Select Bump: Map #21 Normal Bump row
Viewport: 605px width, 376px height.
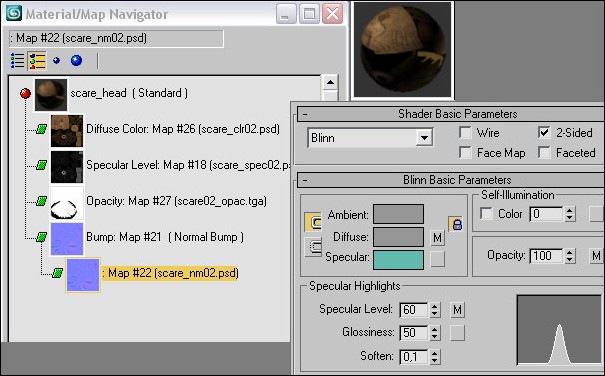165,237
